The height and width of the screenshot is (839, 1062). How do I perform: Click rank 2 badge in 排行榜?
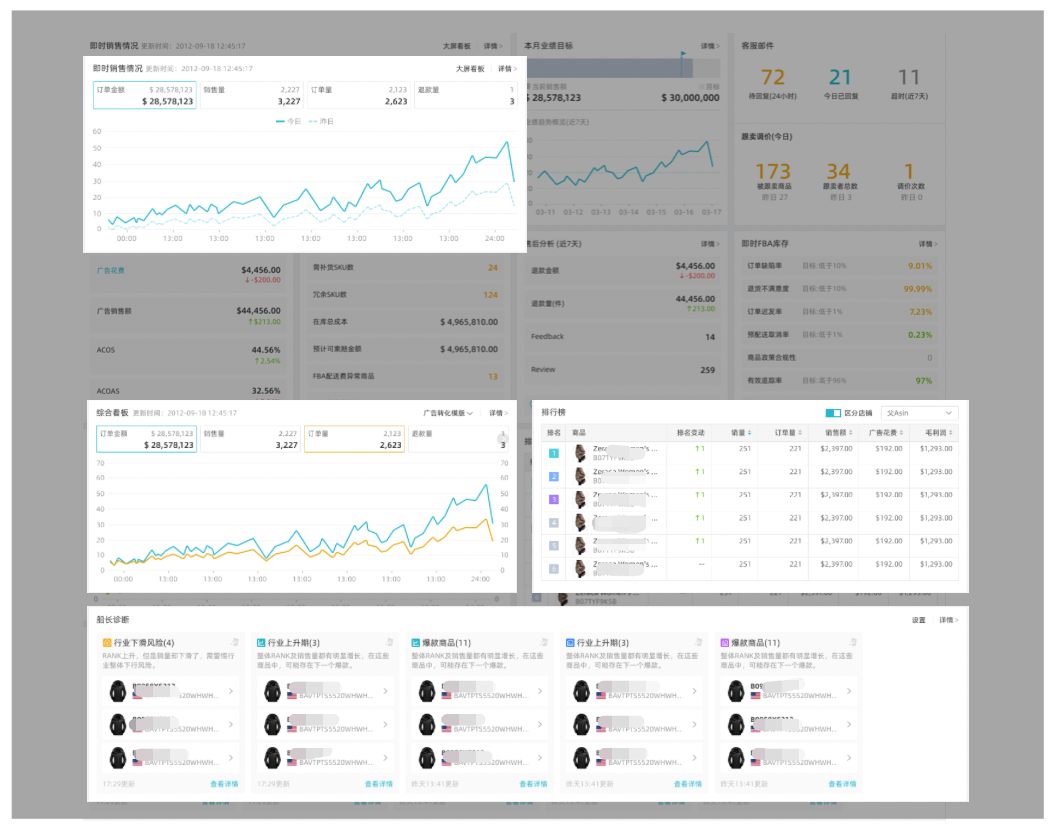553,477
